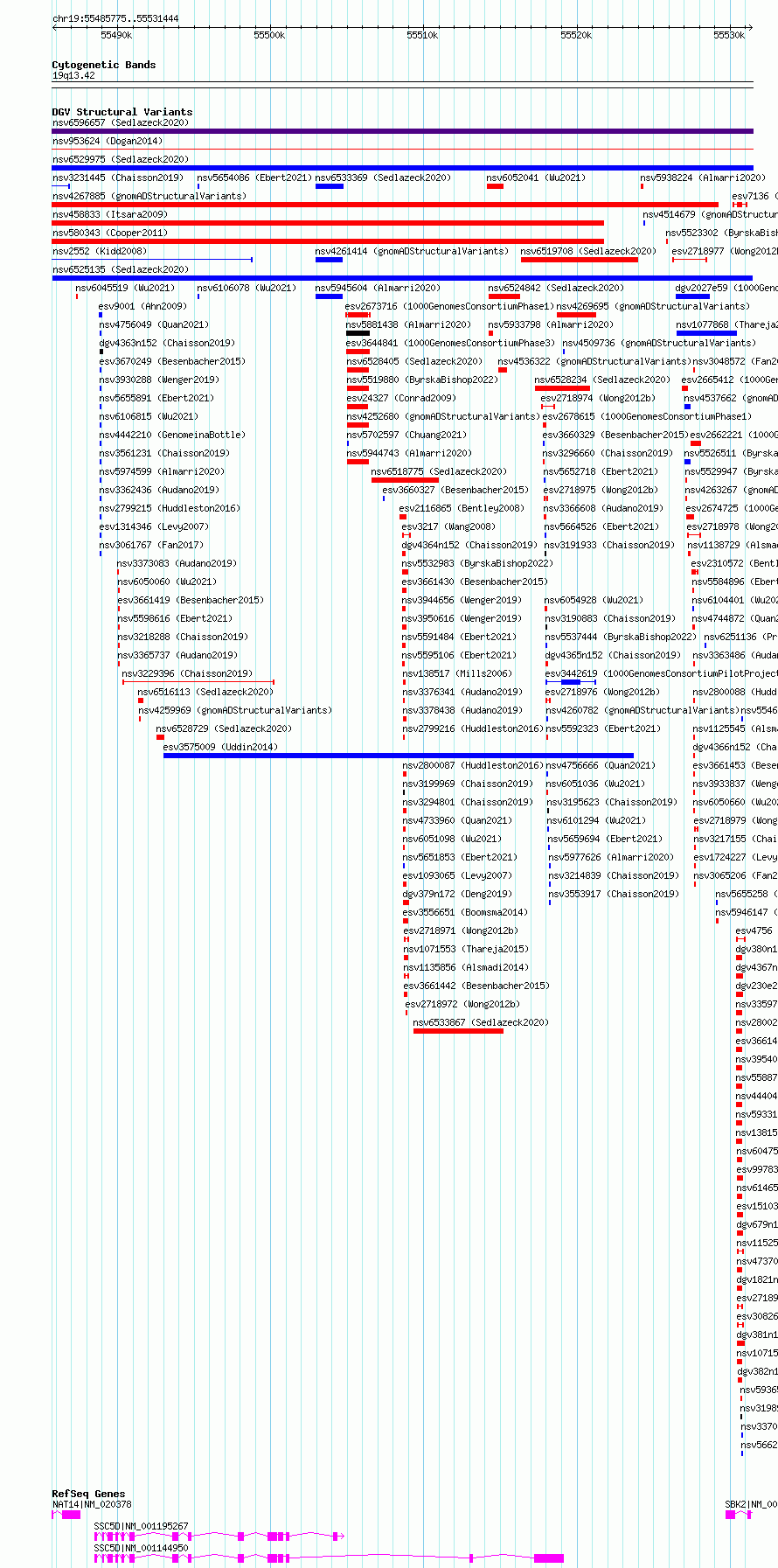
Task: Open variant esv3217 (Wang2008)
Action: 448,526
